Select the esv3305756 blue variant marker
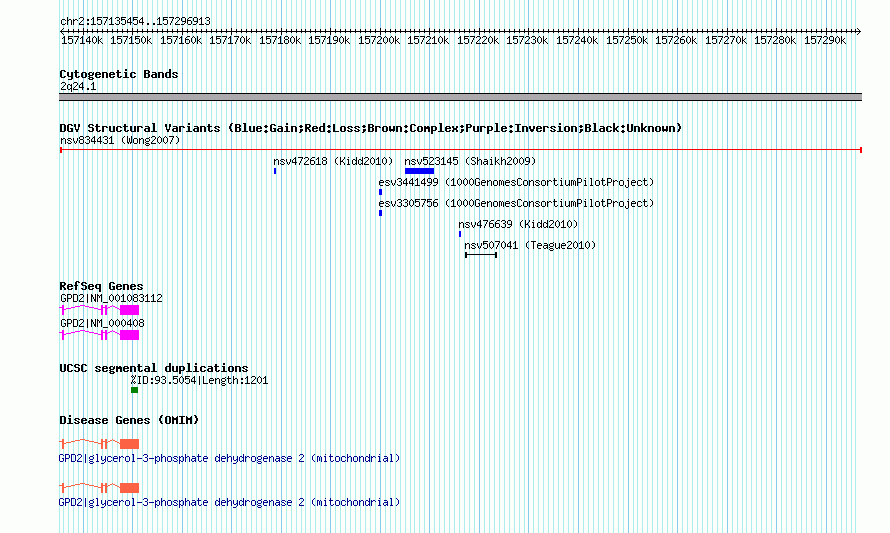The width and height of the screenshot is (890, 533). [380, 213]
